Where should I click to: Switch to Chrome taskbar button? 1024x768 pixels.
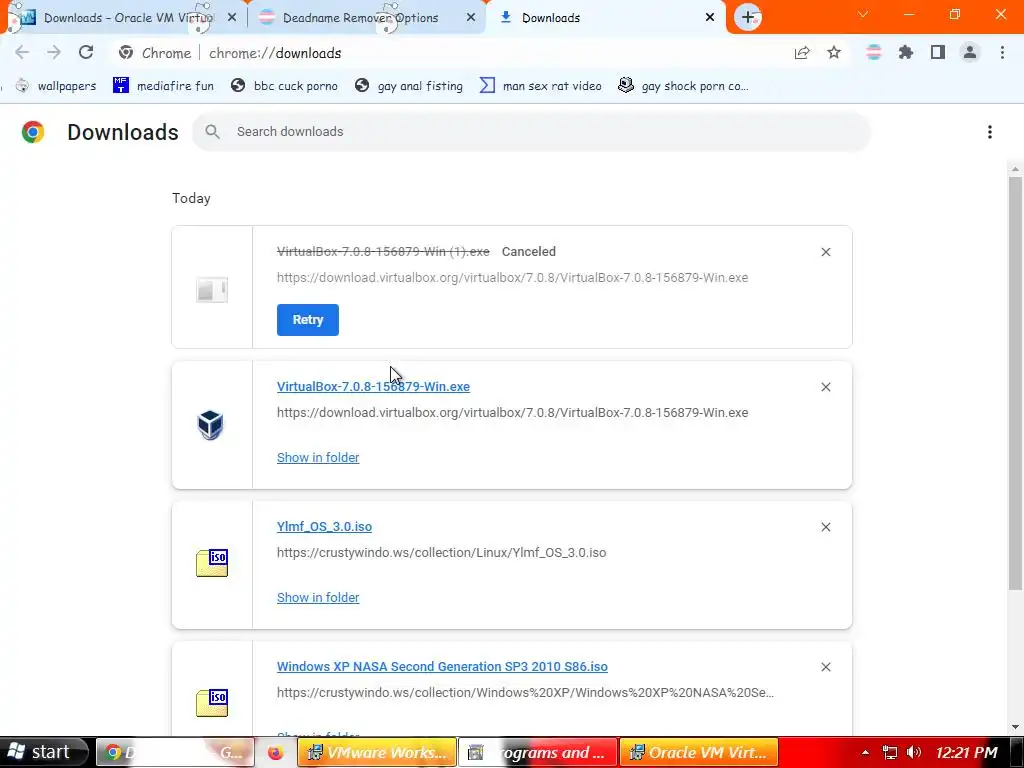(176, 753)
